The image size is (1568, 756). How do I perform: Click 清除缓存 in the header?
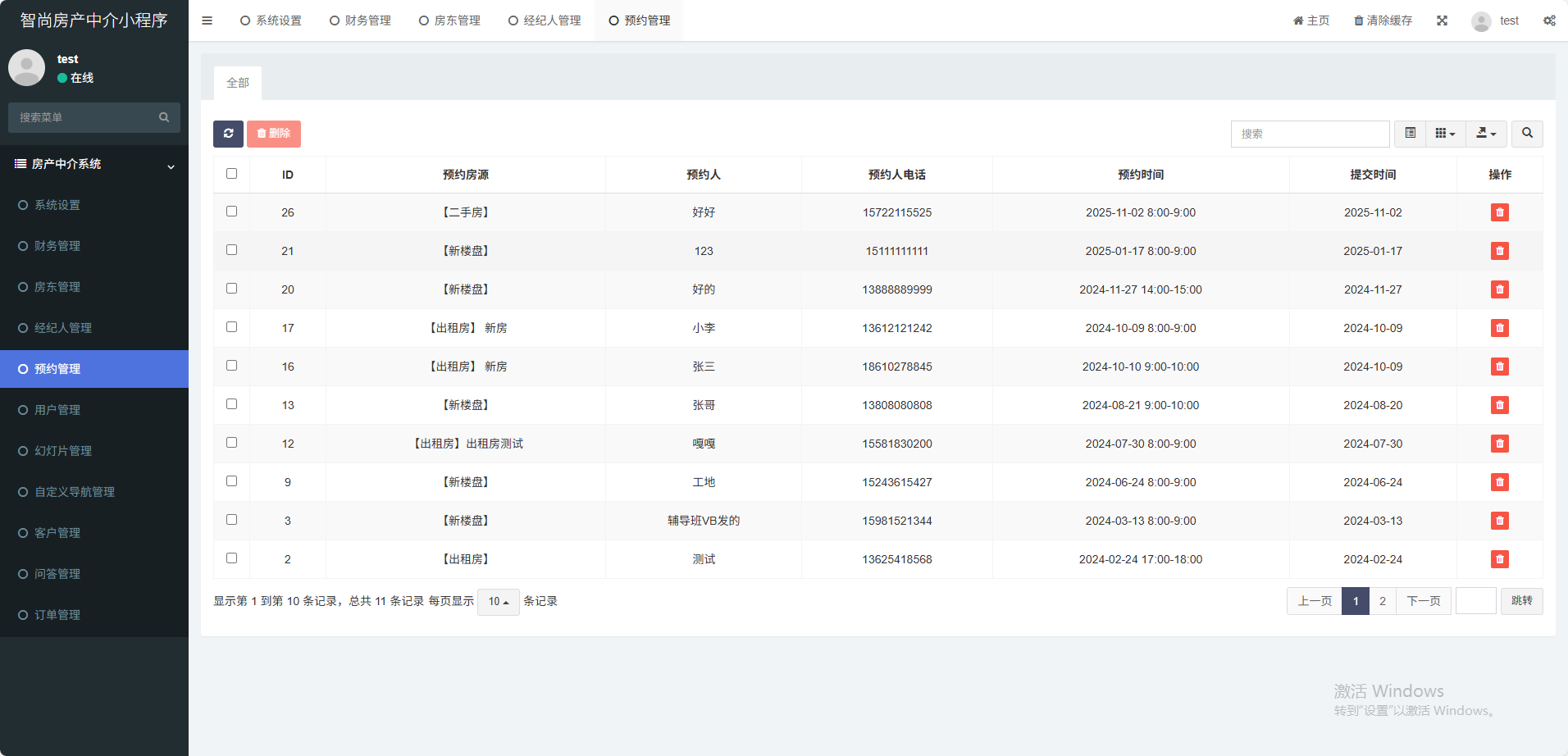click(1383, 20)
